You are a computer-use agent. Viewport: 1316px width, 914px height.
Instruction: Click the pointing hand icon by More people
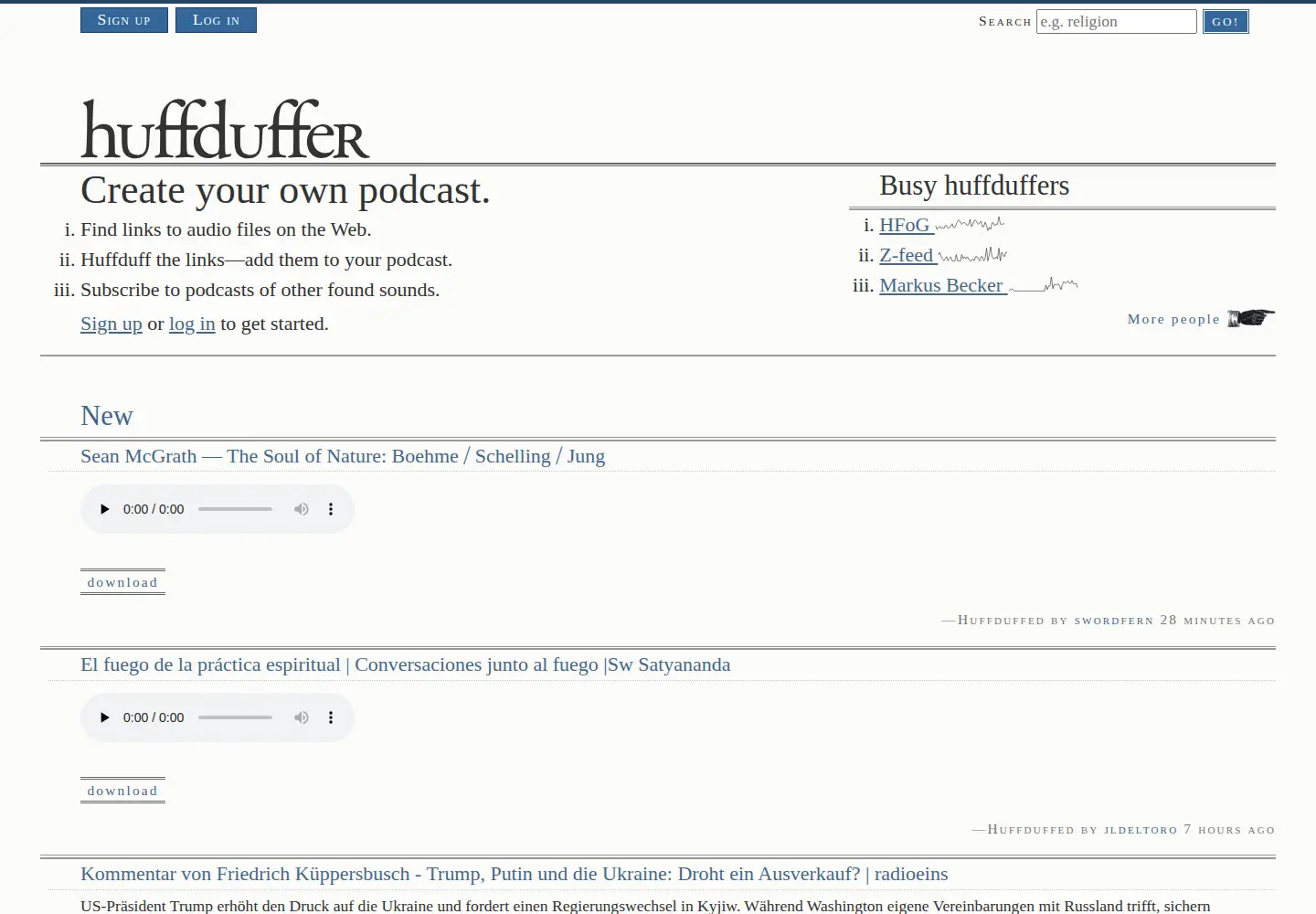pyautogui.click(x=1251, y=318)
